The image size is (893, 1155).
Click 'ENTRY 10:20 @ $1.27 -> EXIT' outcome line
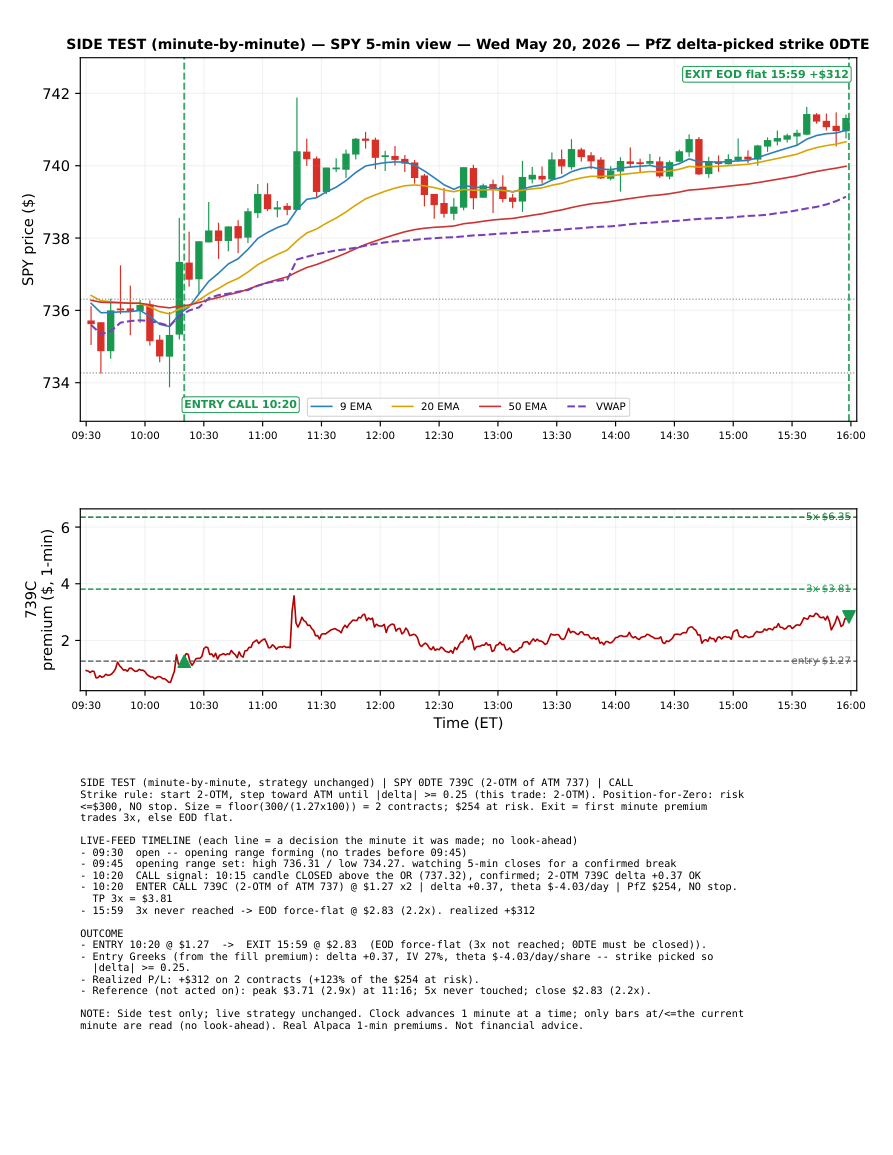pos(393,944)
